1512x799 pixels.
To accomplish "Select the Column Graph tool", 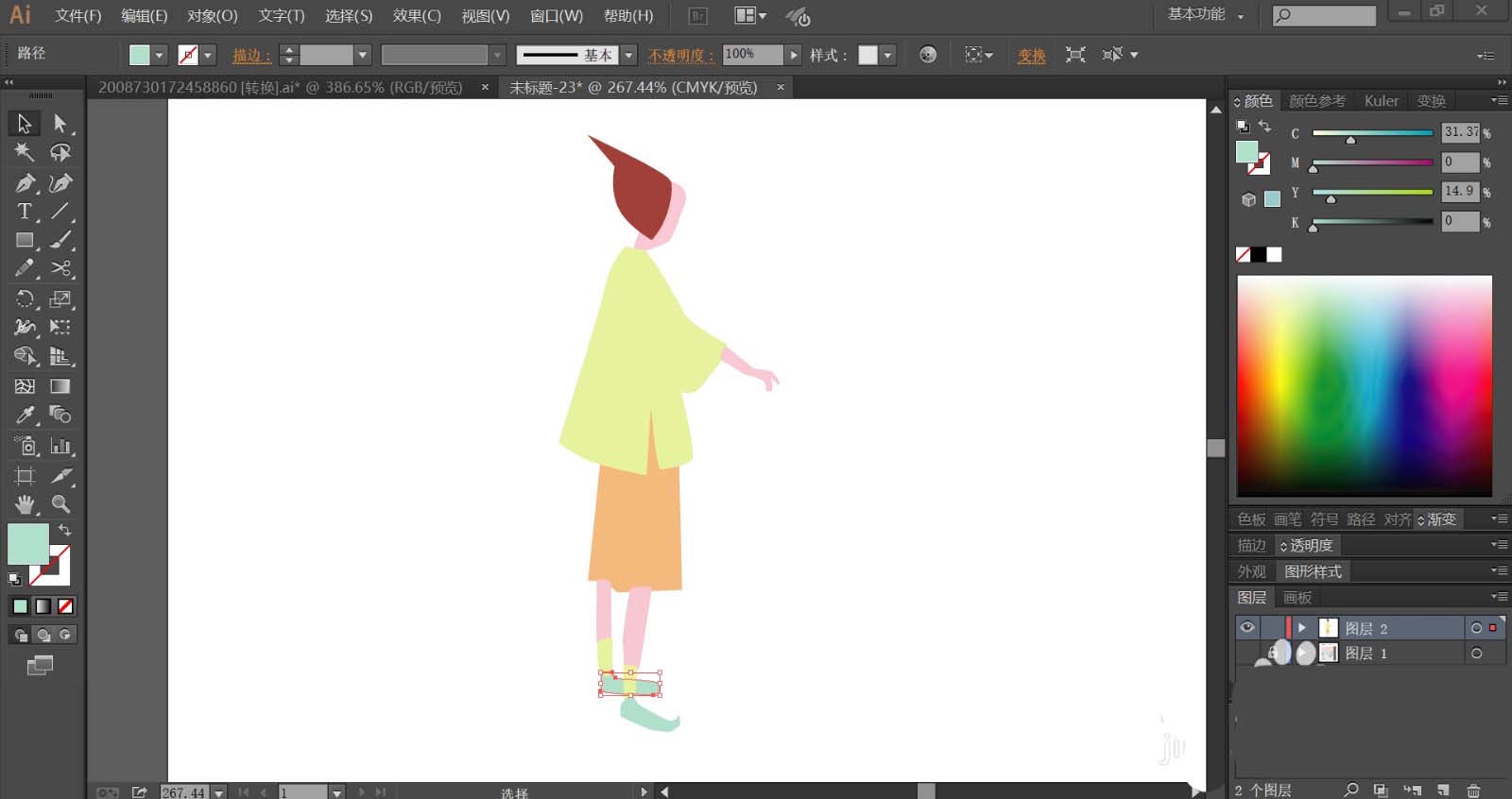I will point(60,446).
